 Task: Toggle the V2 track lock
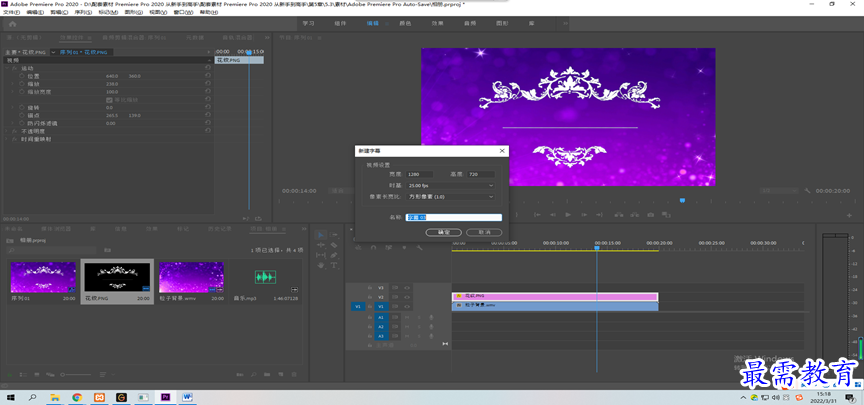(x=370, y=297)
